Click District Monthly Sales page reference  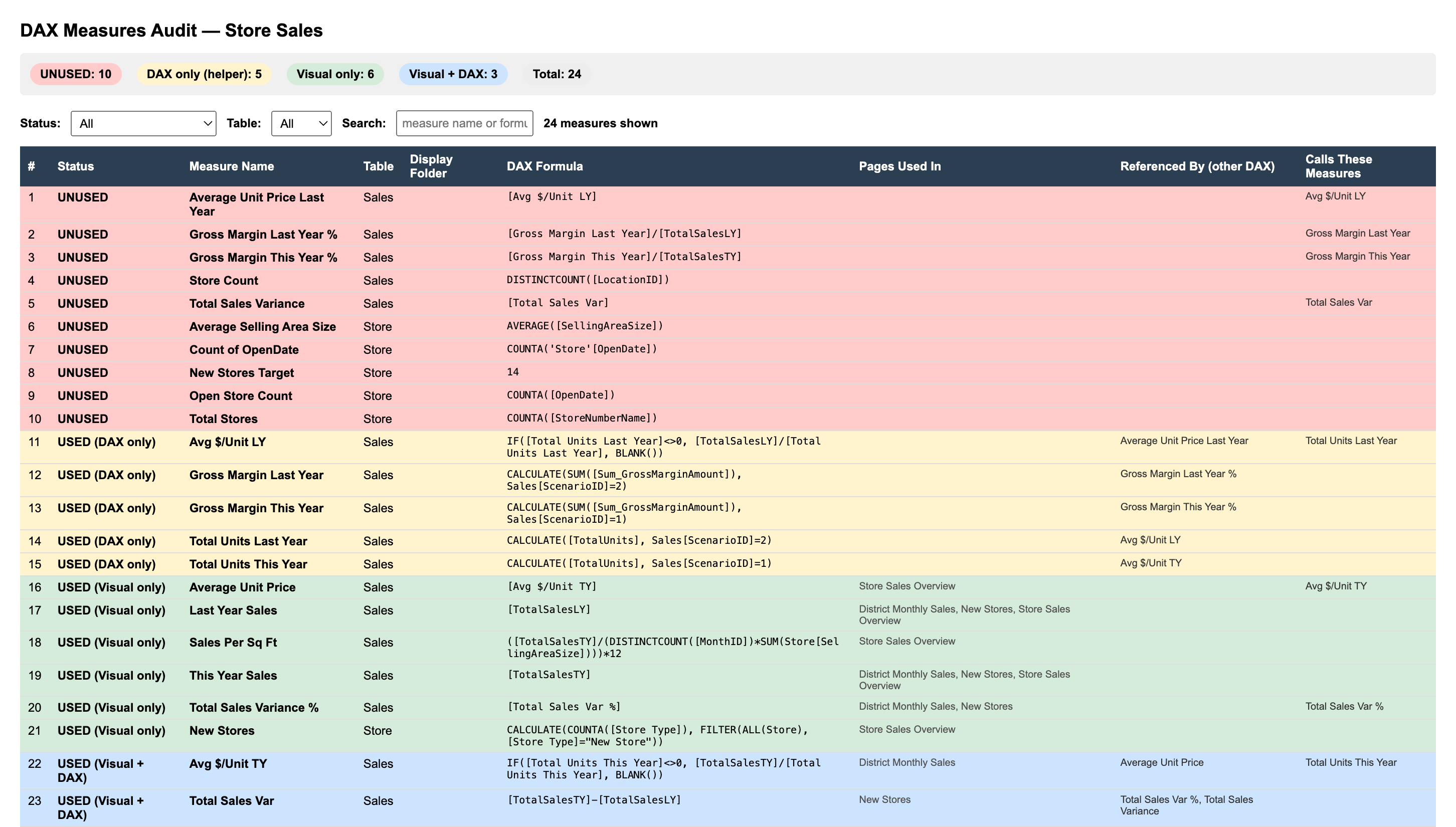(907, 762)
